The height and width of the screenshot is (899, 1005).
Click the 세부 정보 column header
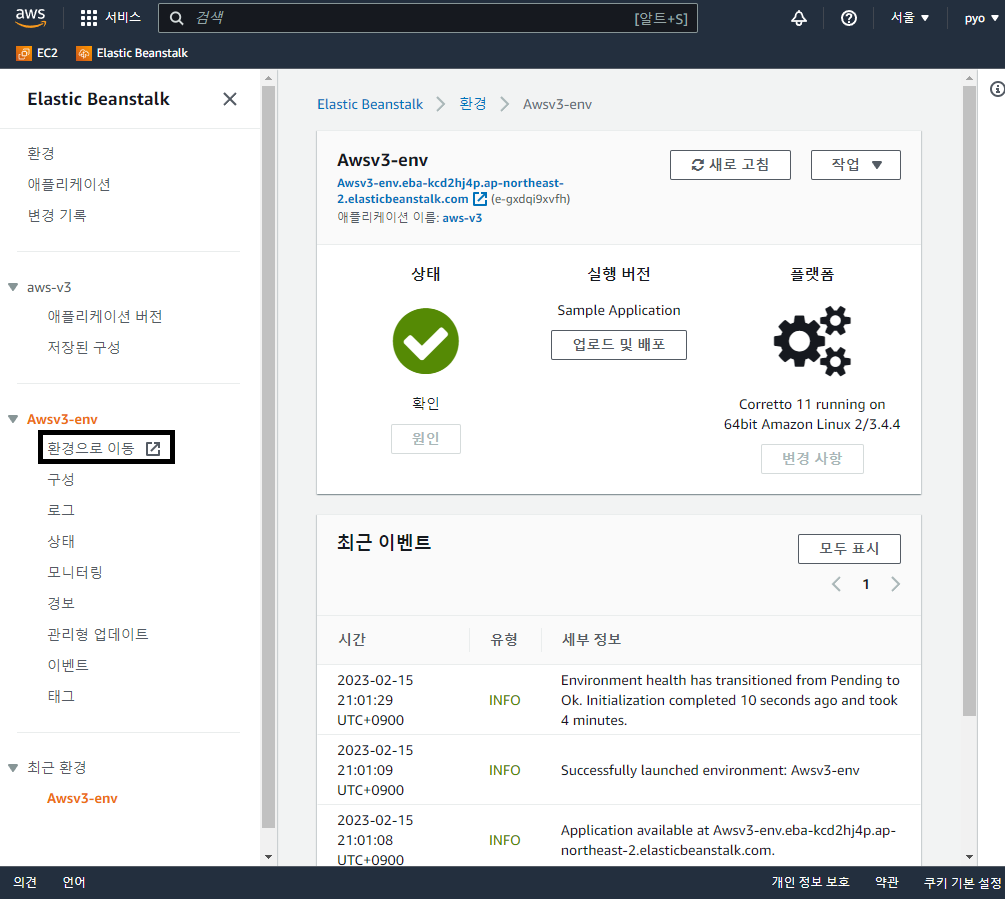coord(591,639)
